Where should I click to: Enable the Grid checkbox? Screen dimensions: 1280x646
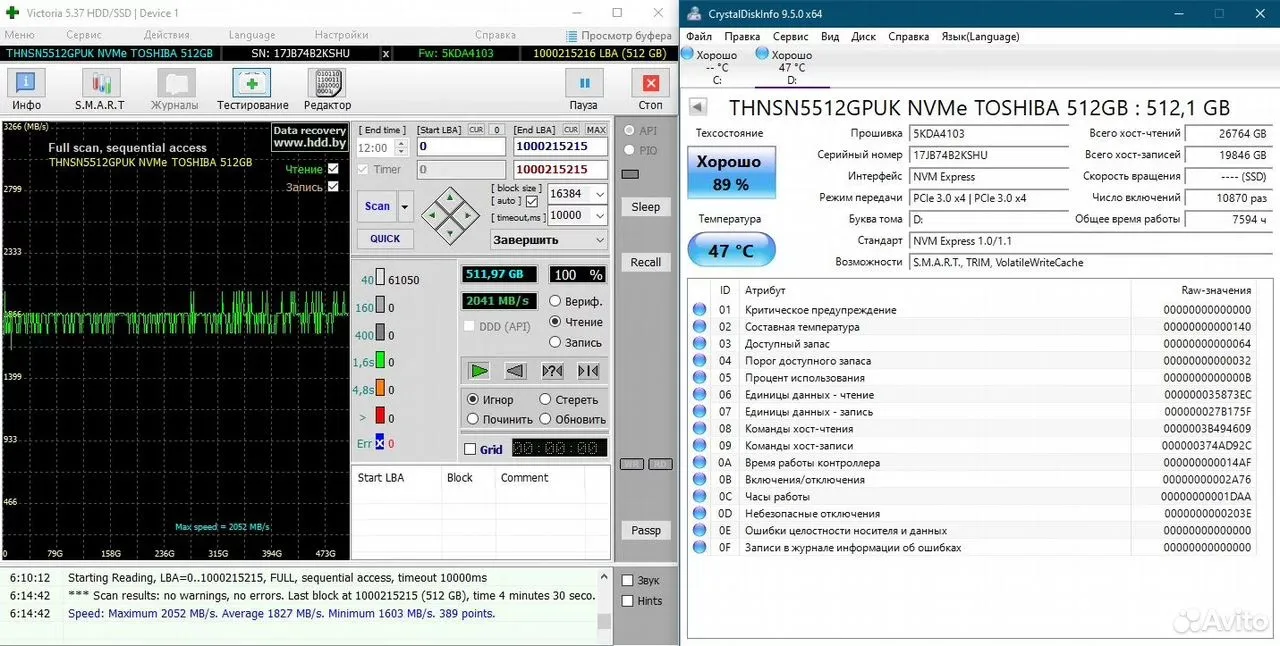point(470,449)
